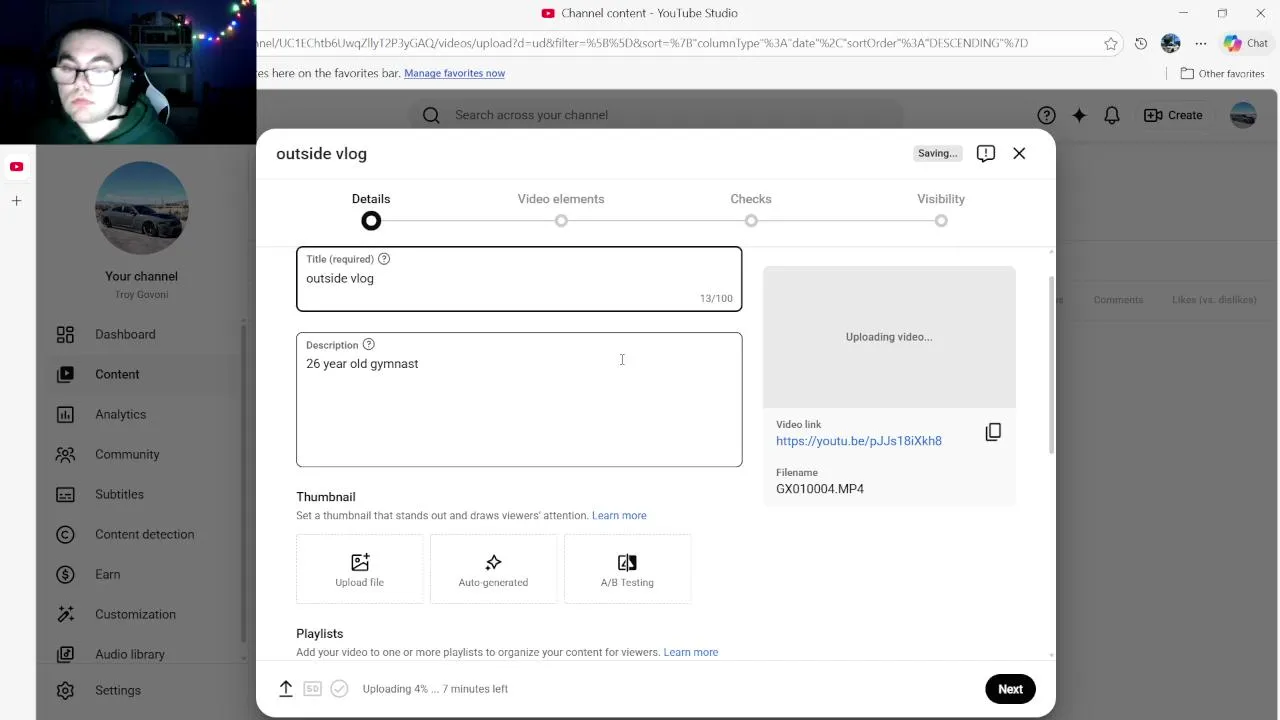The width and height of the screenshot is (1280, 720).
Task: Open the Dashboard icon in the sidebar
Action: (65, 334)
